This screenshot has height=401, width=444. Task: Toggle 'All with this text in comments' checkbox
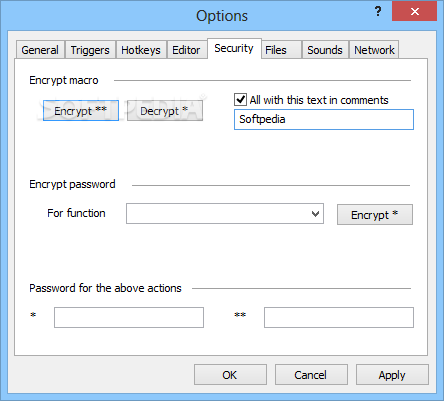point(240,100)
